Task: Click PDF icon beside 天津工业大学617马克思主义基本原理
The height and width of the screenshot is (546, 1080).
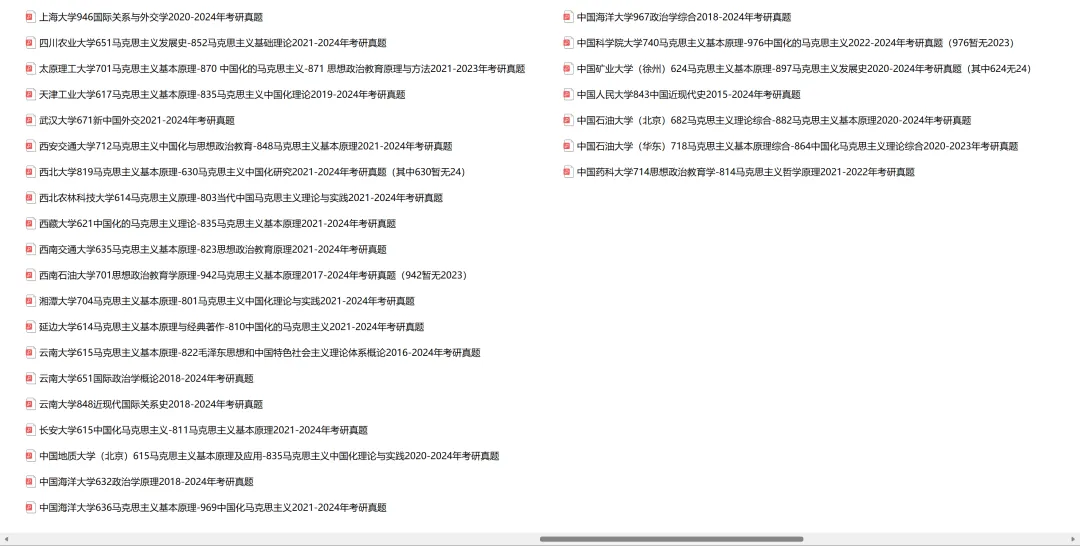Action: click(30, 94)
